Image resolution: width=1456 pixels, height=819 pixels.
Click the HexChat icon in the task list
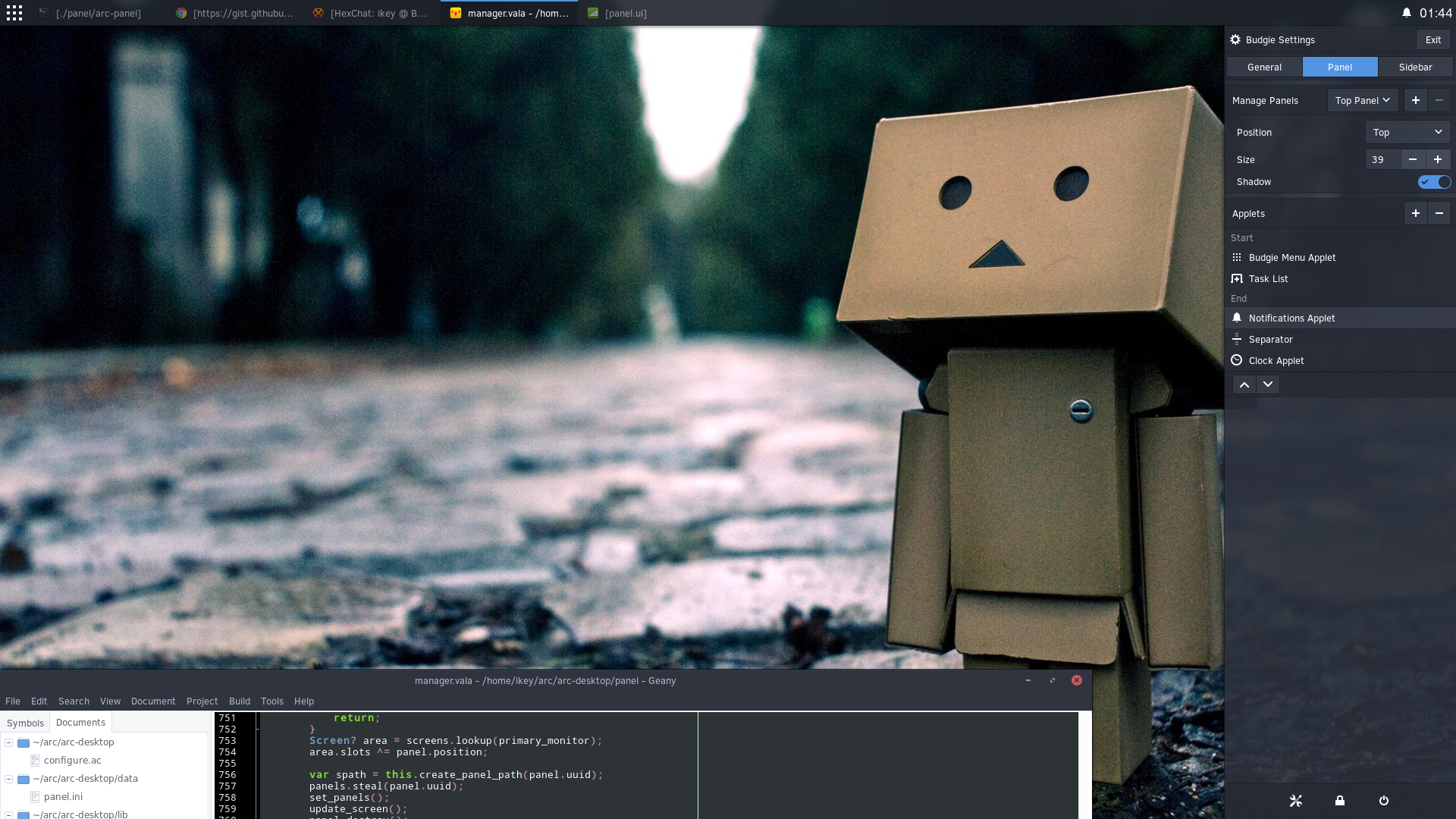click(x=318, y=13)
